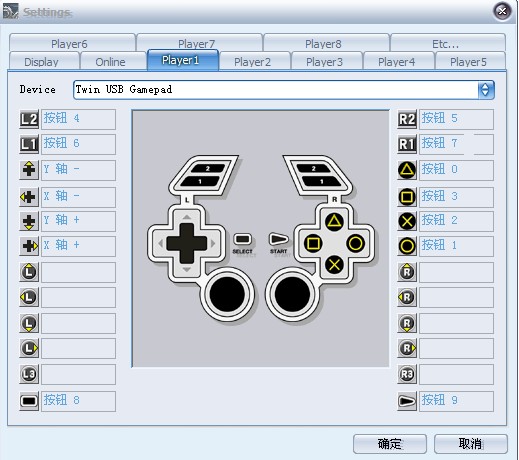The height and width of the screenshot is (460, 519).
Task: Switch to the Player2 tab
Action: 252,62
